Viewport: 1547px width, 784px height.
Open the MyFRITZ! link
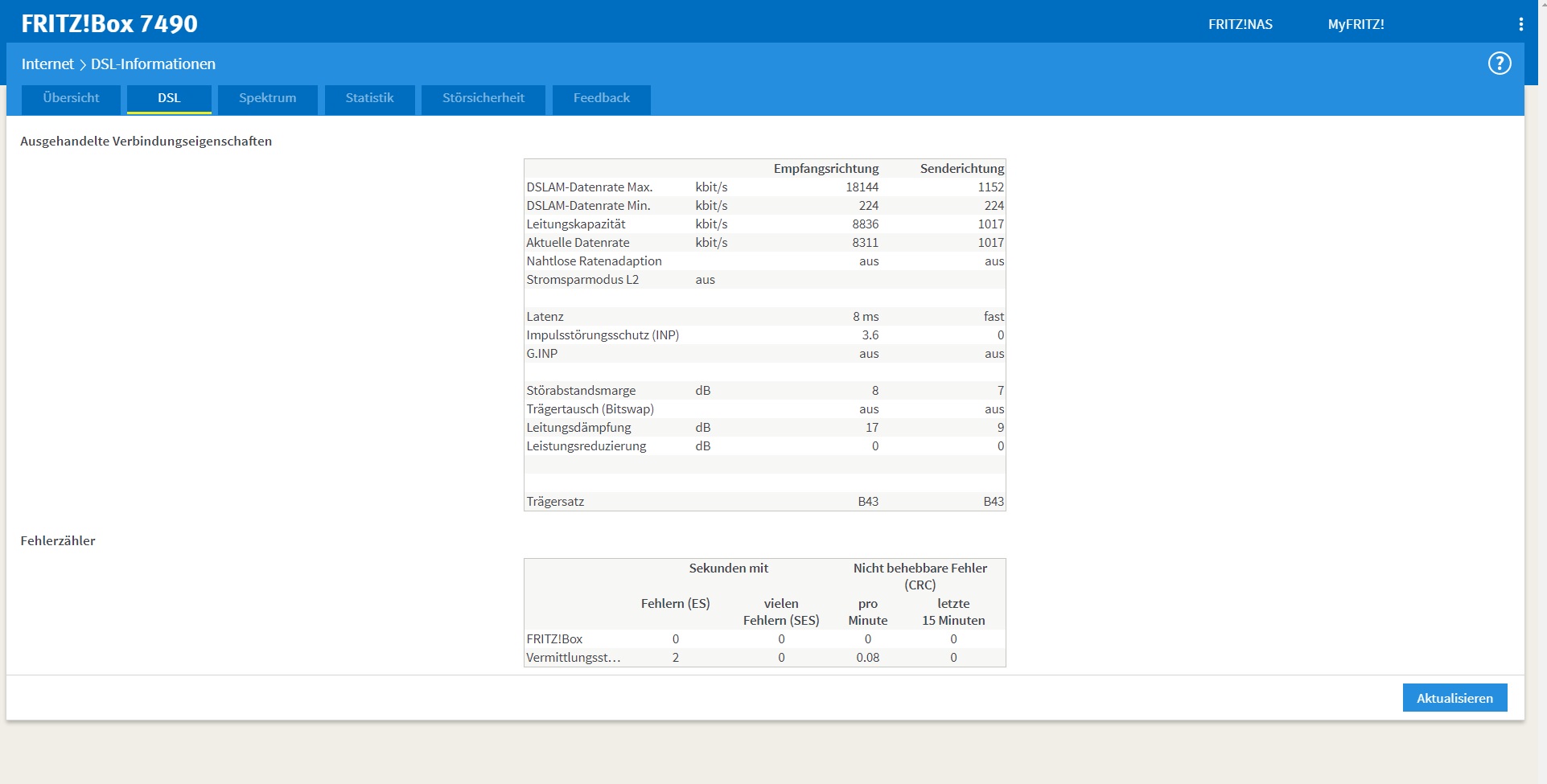point(1356,24)
